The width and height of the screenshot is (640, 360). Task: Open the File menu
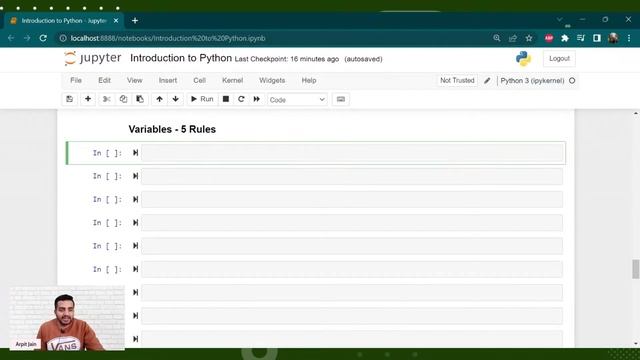76,80
